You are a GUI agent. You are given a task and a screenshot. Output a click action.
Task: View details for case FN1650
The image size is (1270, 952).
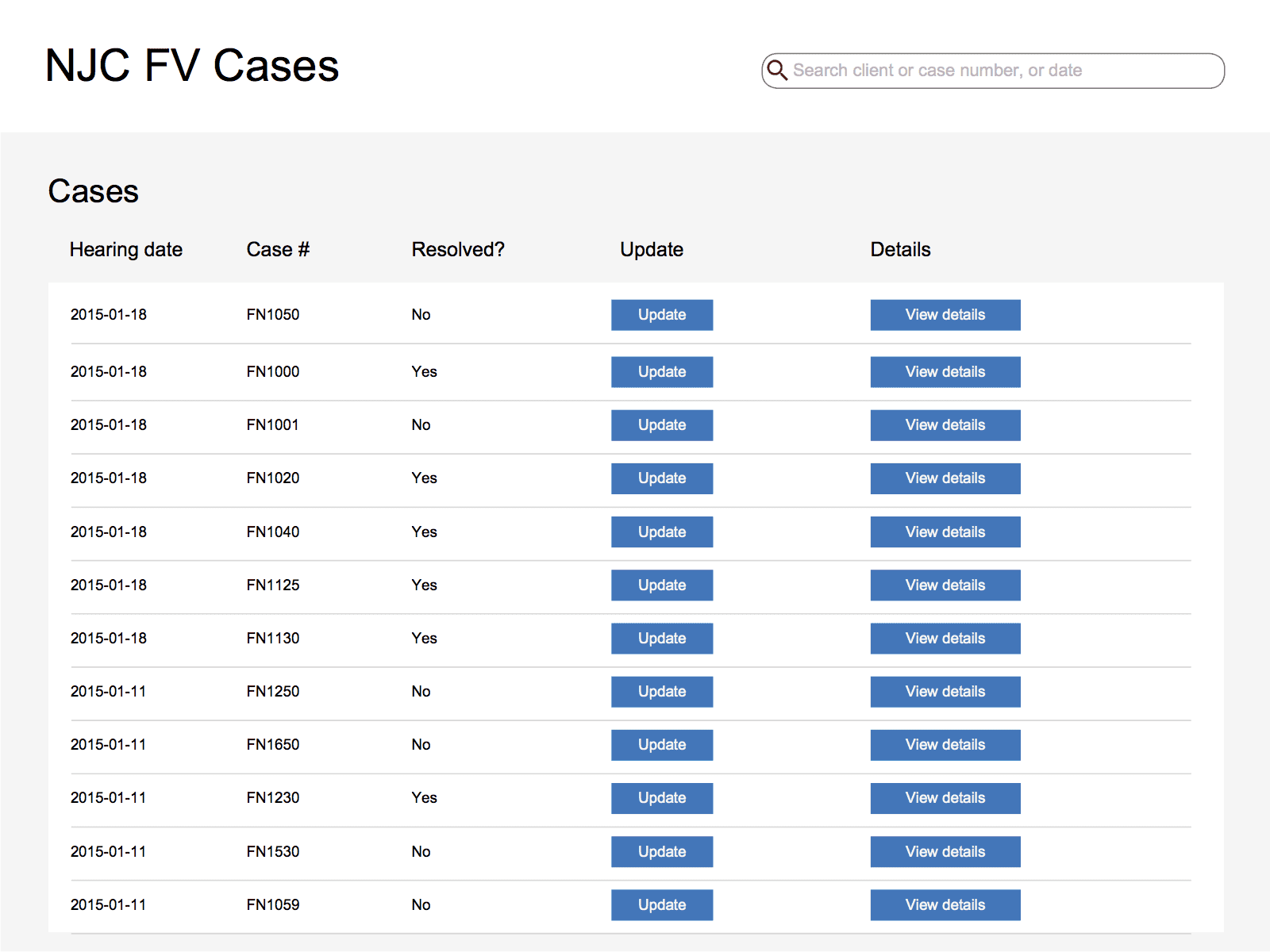945,745
